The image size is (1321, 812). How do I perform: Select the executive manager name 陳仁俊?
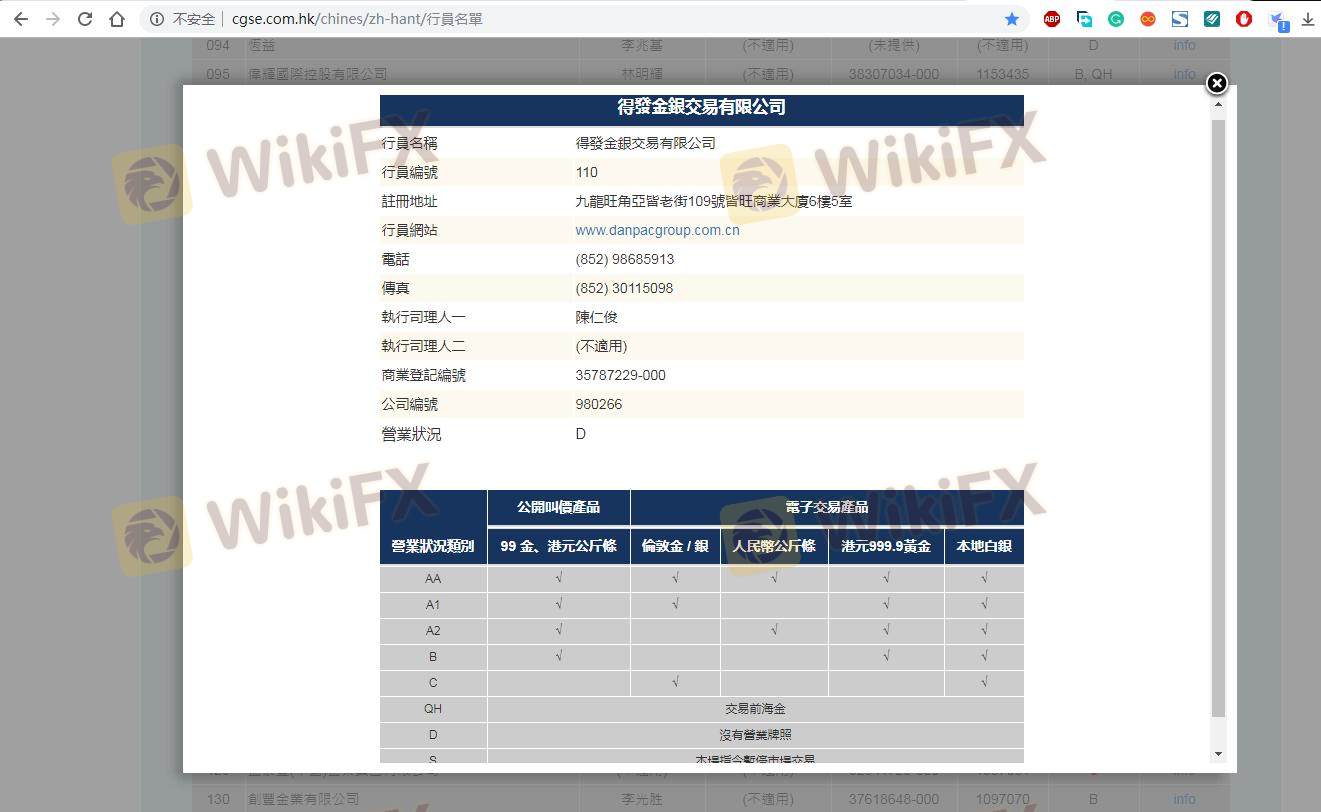click(x=596, y=317)
